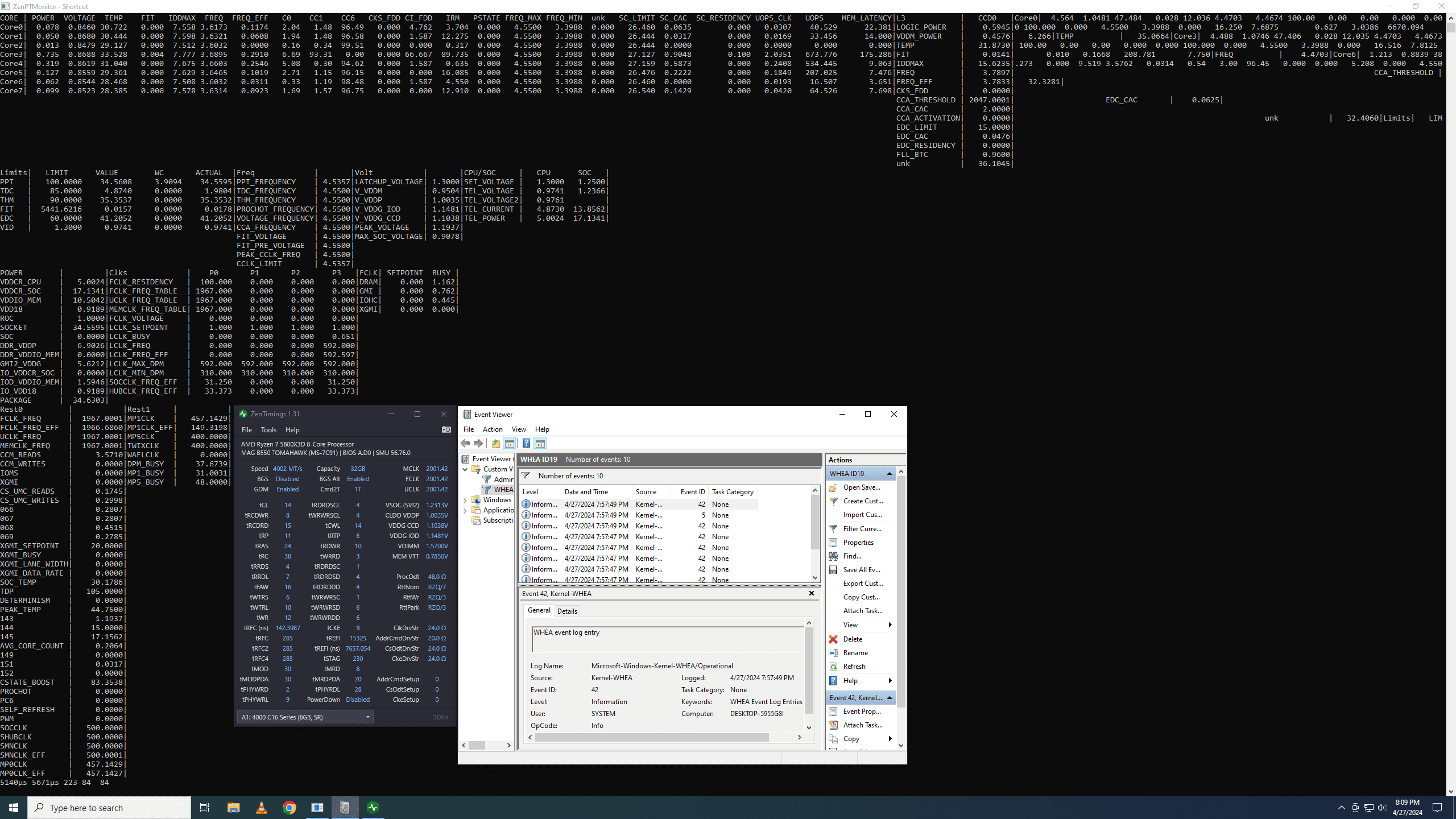Open the Help menu in ZenTimings
This screenshot has width=1456, height=819.
292,430
